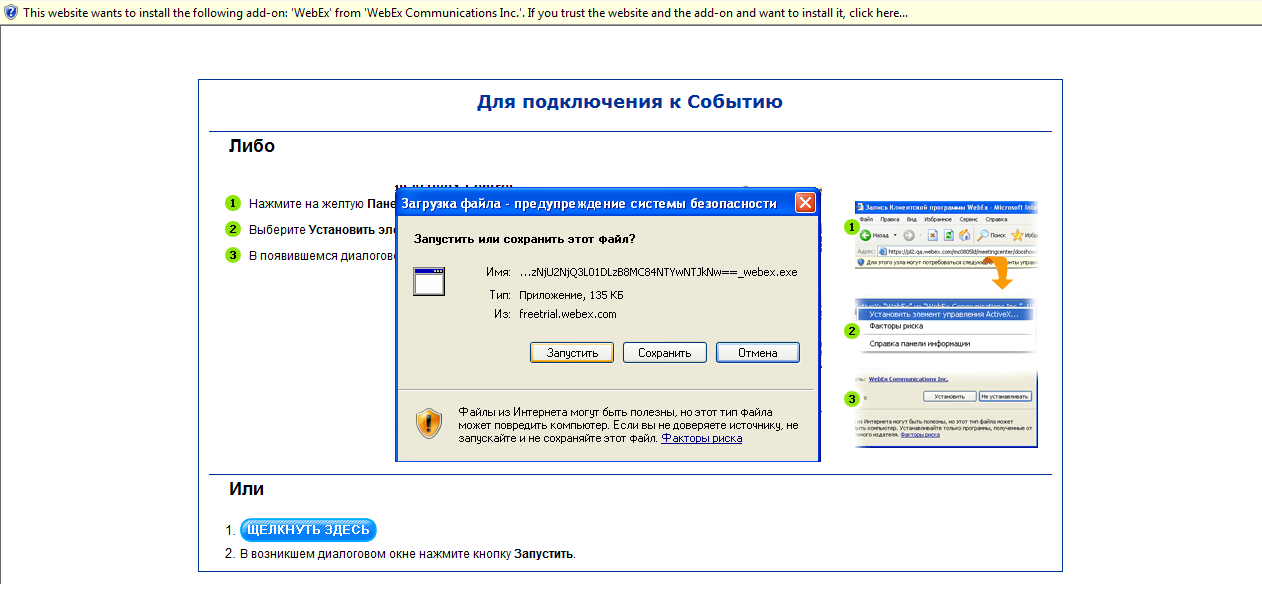The image size is (1262, 590).
Task: Click the Запустить button in the dialog
Action: [x=572, y=353]
